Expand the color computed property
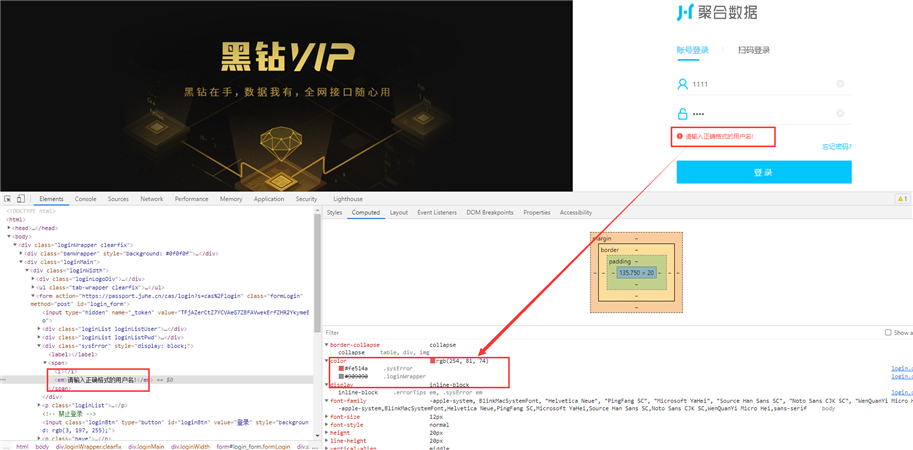This screenshot has width=913, height=450. 326,361
